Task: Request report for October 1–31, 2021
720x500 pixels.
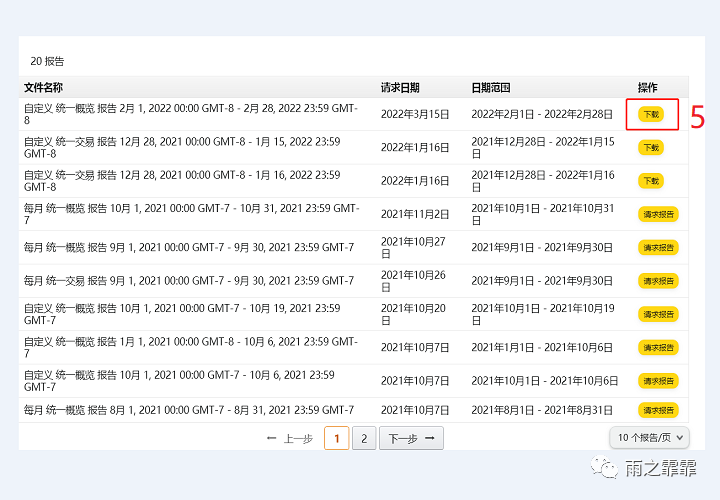Action: point(658,214)
